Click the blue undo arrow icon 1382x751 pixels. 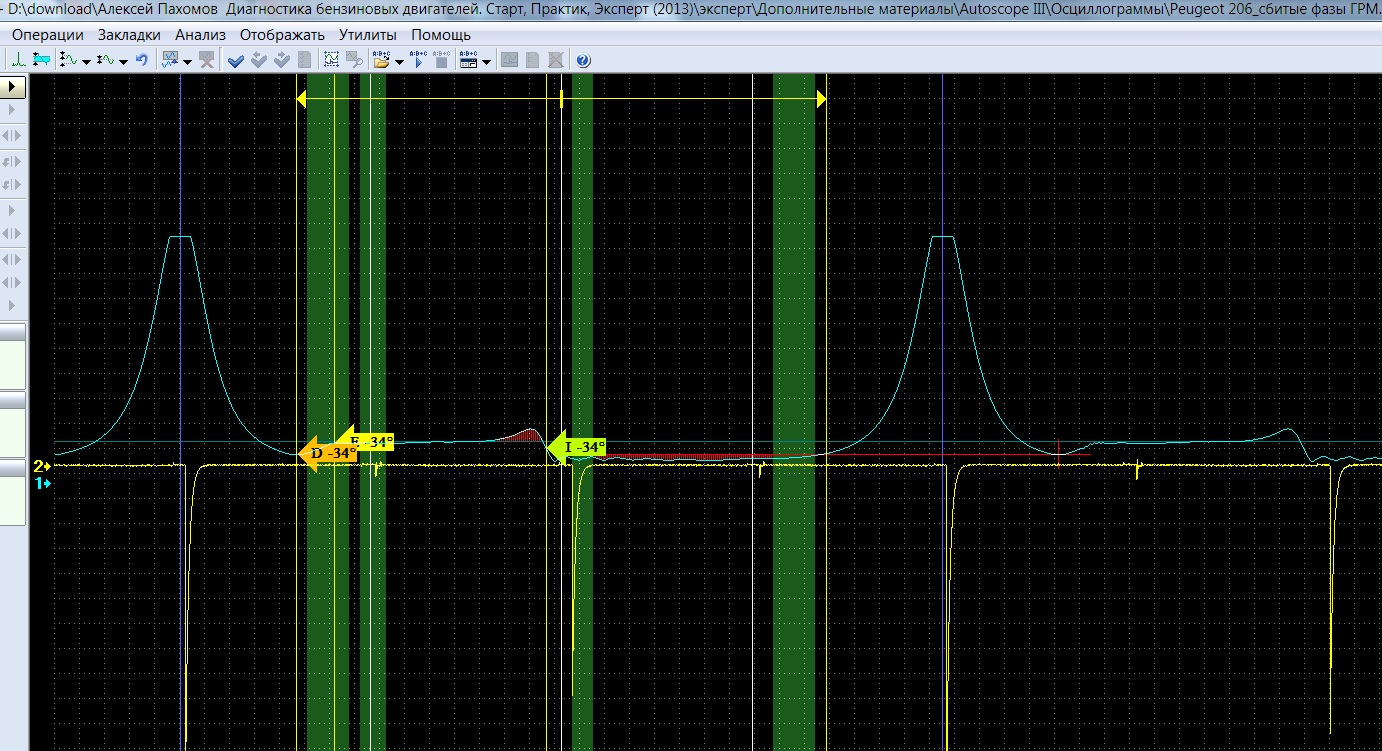point(142,60)
